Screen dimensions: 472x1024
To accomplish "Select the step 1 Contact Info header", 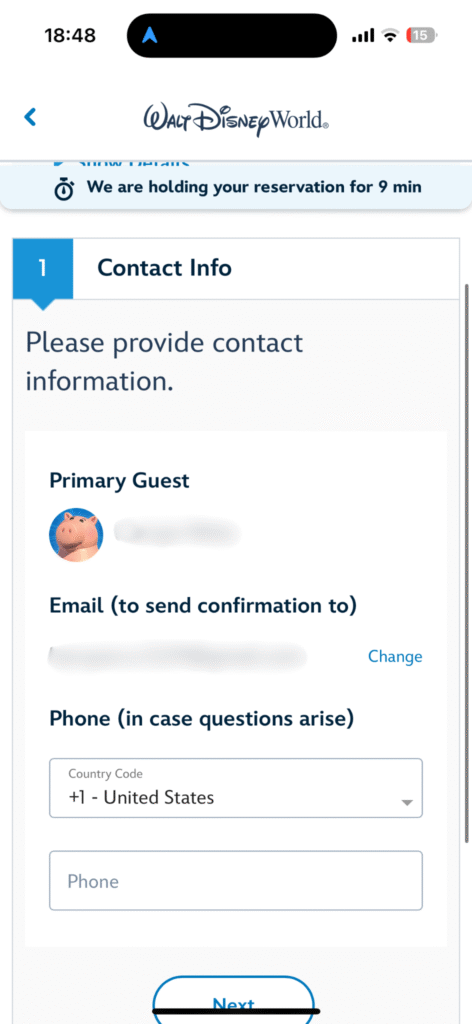I will pyautogui.click(x=236, y=268).
